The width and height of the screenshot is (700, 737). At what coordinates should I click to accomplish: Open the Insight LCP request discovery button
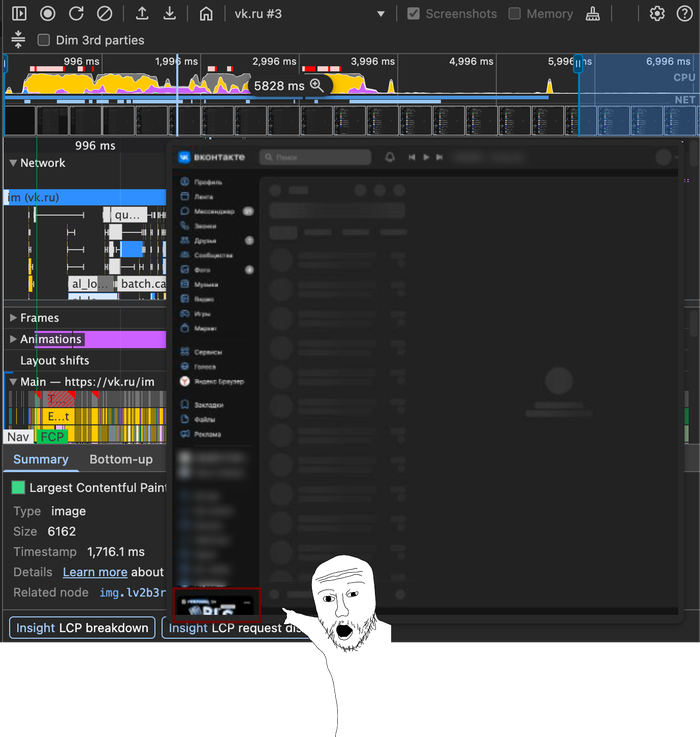click(x=235, y=628)
